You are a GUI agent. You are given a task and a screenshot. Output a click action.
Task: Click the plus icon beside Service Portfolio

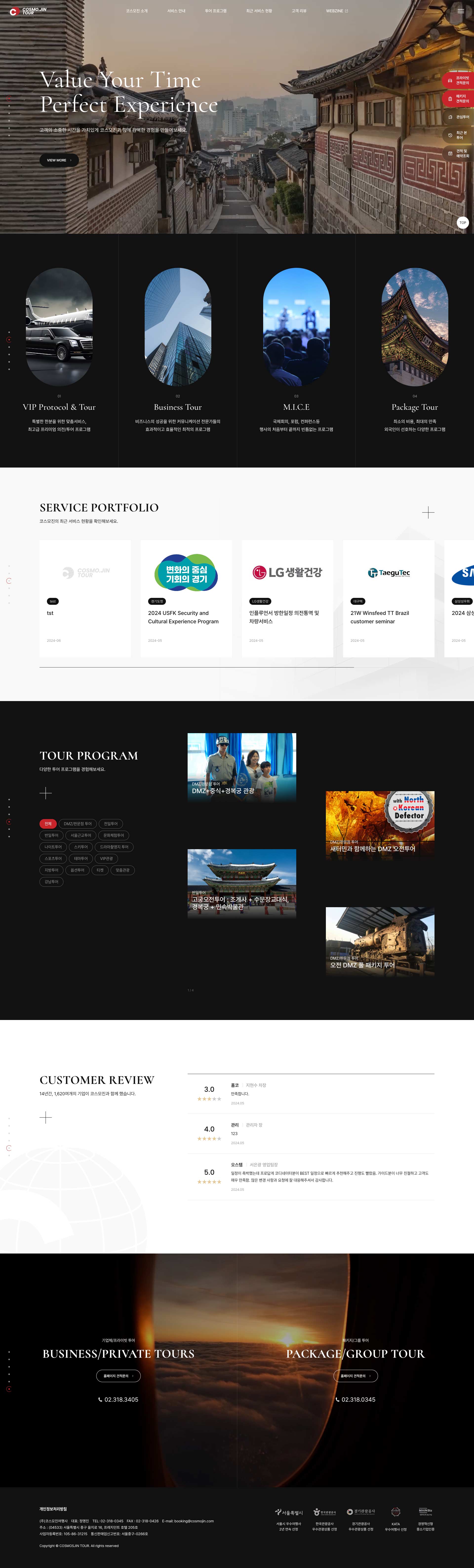pyautogui.click(x=428, y=512)
